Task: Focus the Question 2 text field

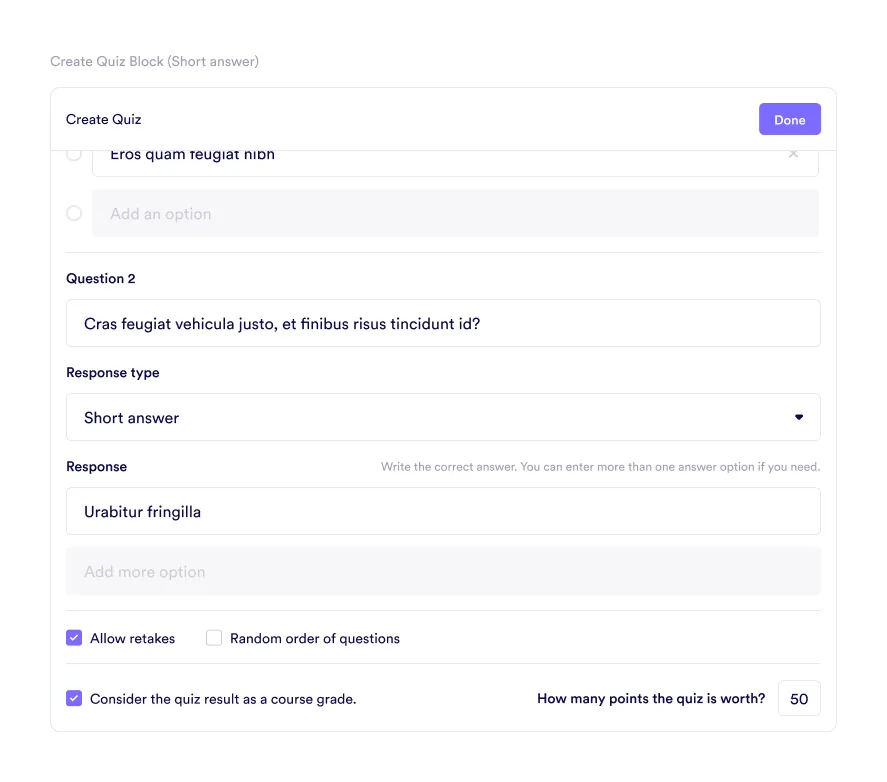Action: pyautogui.click(x=443, y=323)
